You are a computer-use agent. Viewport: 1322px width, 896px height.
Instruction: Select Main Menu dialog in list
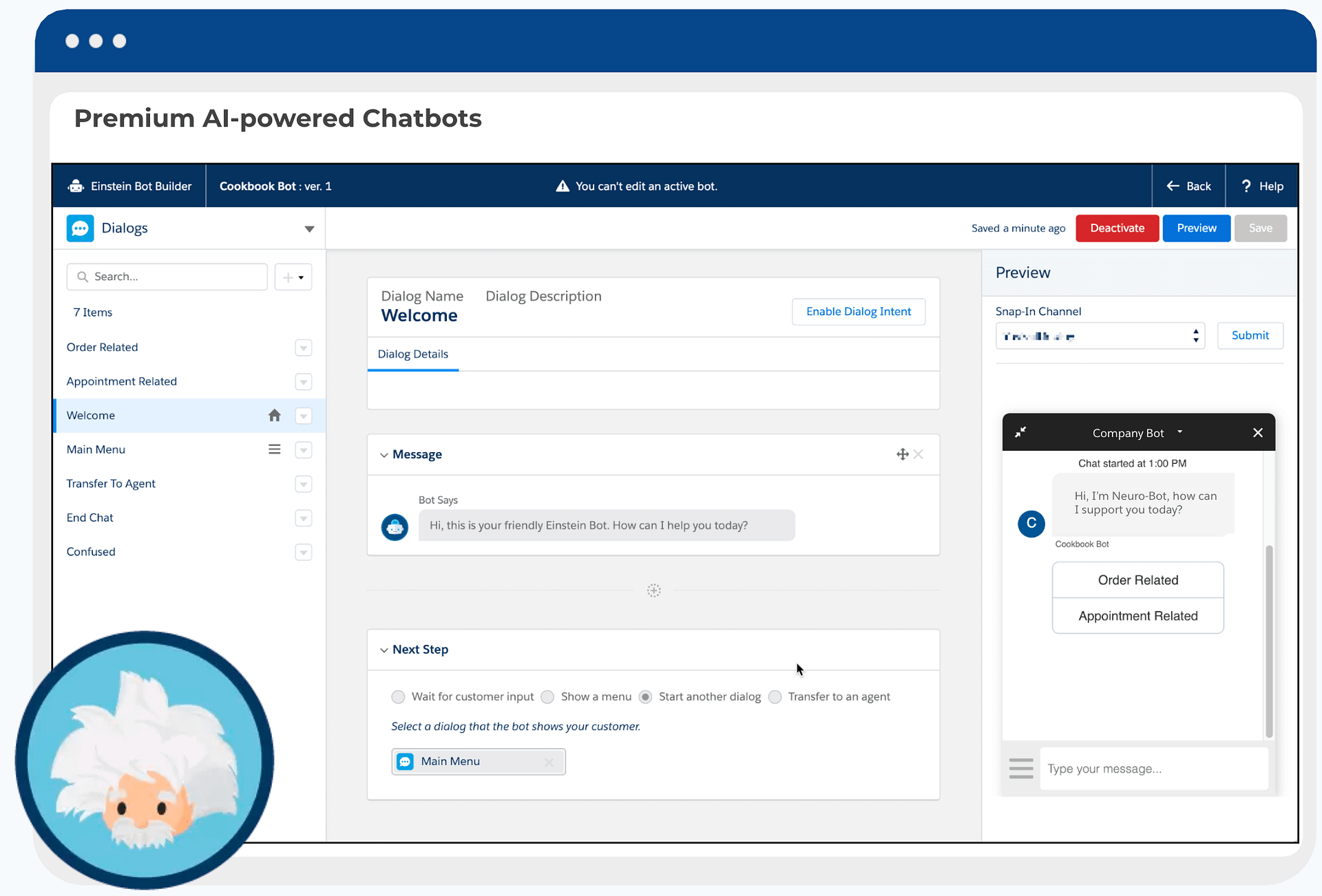(x=96, y=449)
